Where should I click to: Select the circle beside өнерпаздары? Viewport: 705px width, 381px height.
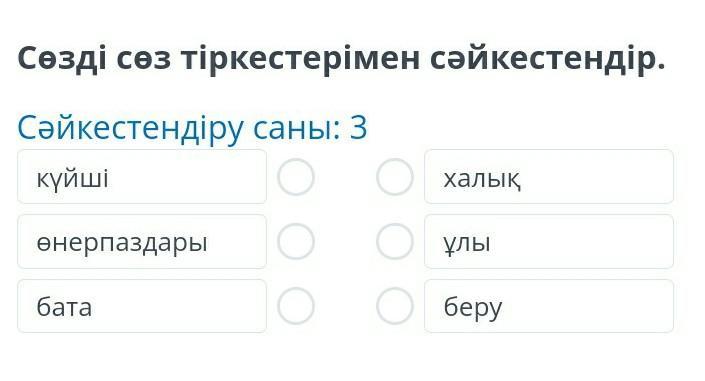coord(296,242)
